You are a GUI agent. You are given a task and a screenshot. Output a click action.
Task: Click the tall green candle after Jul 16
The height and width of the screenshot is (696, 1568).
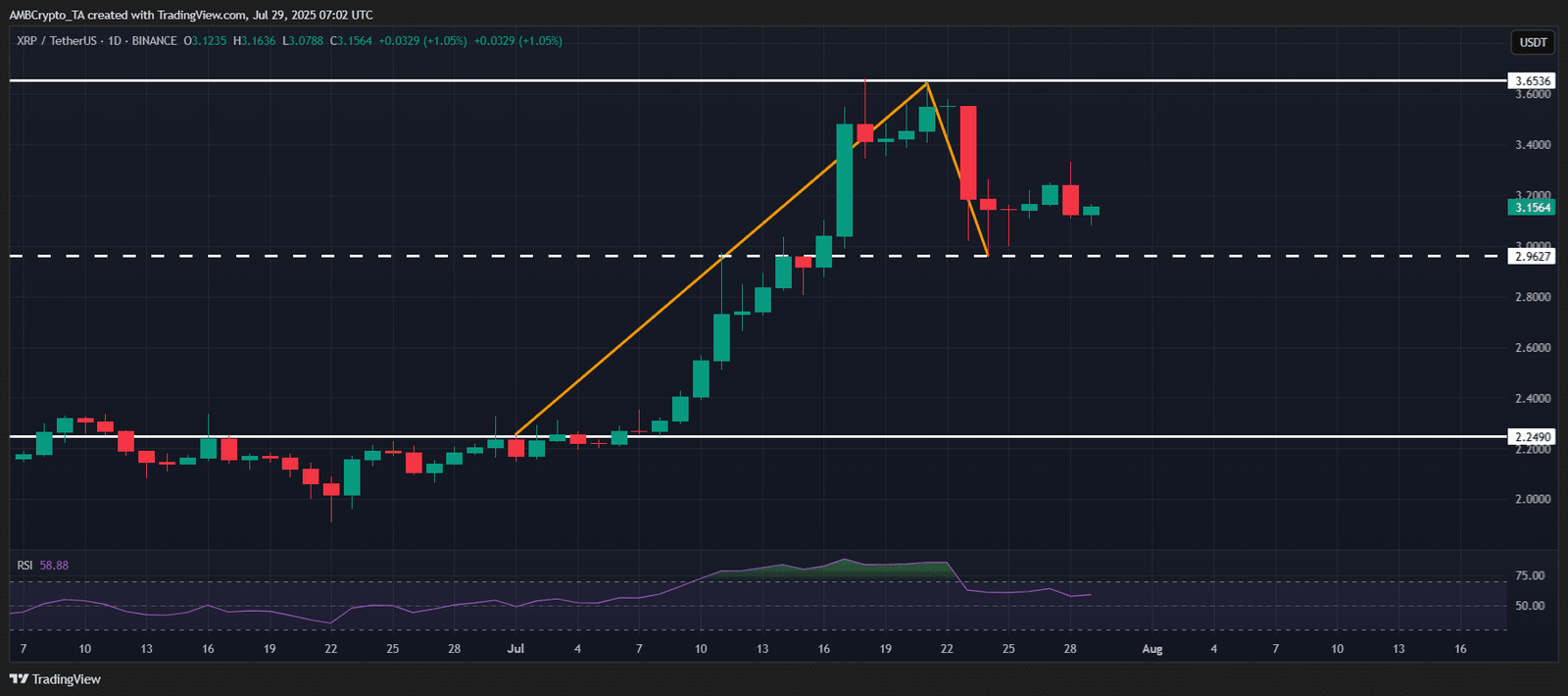point(844,179)
